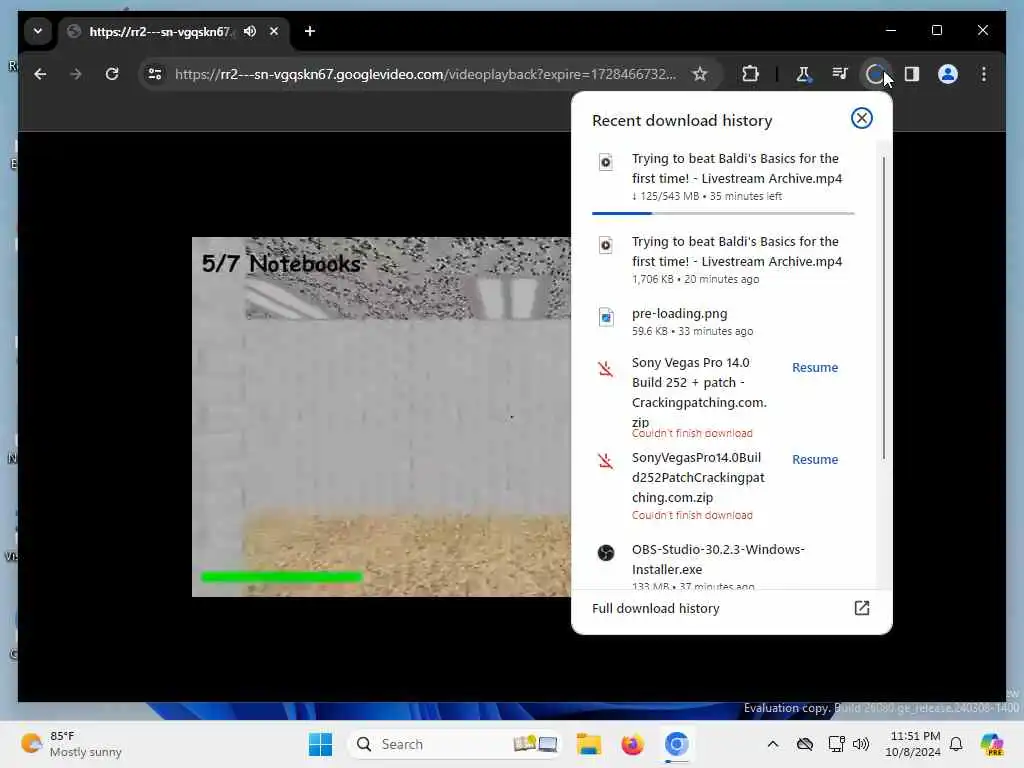
Task: Go back to previous page
Action: pyautogui.click(x=40, y=74)
